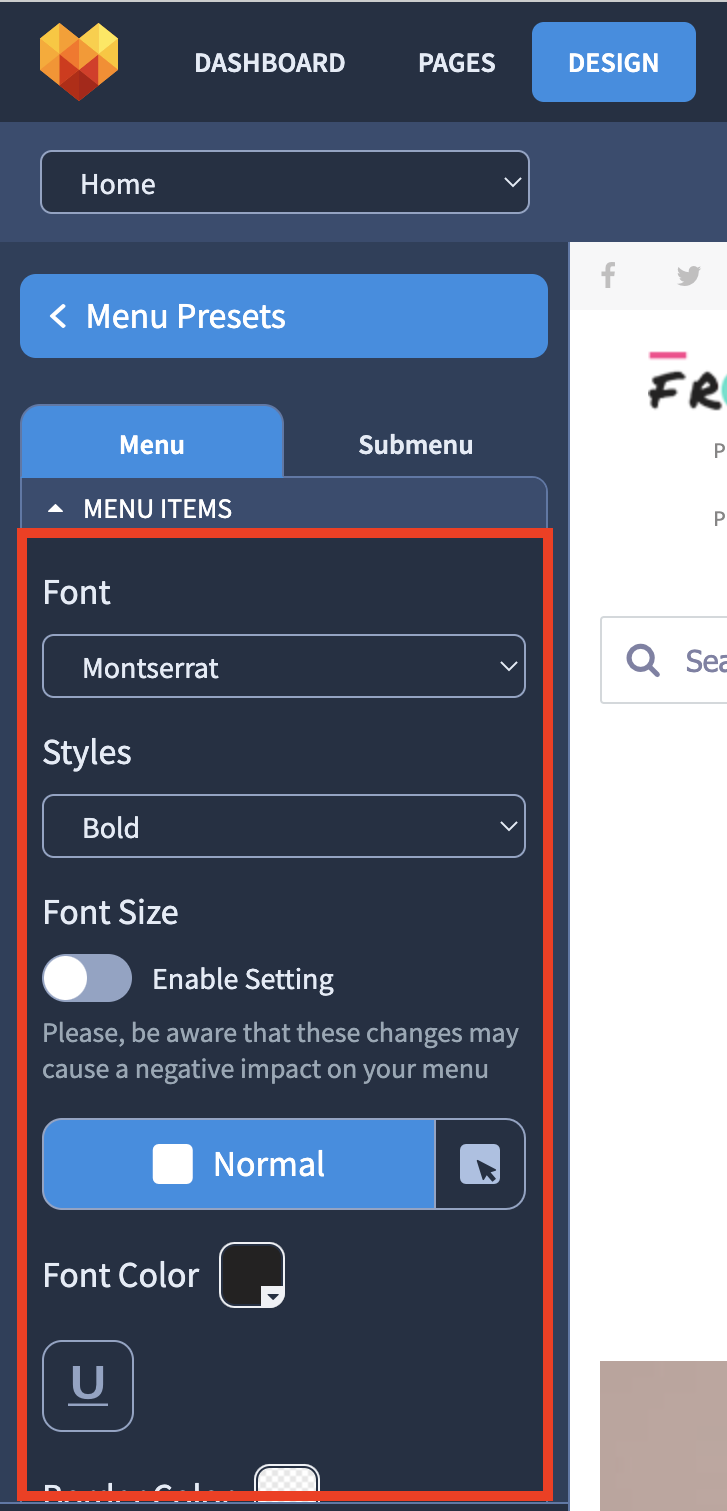727x1511 pixels.
Task: Click the white square icon on Normal
Action: (172, 1164)
